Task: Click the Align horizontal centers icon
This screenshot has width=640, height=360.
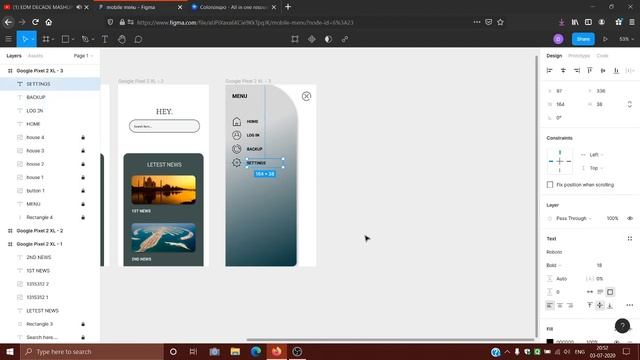Action: (563, 71)
